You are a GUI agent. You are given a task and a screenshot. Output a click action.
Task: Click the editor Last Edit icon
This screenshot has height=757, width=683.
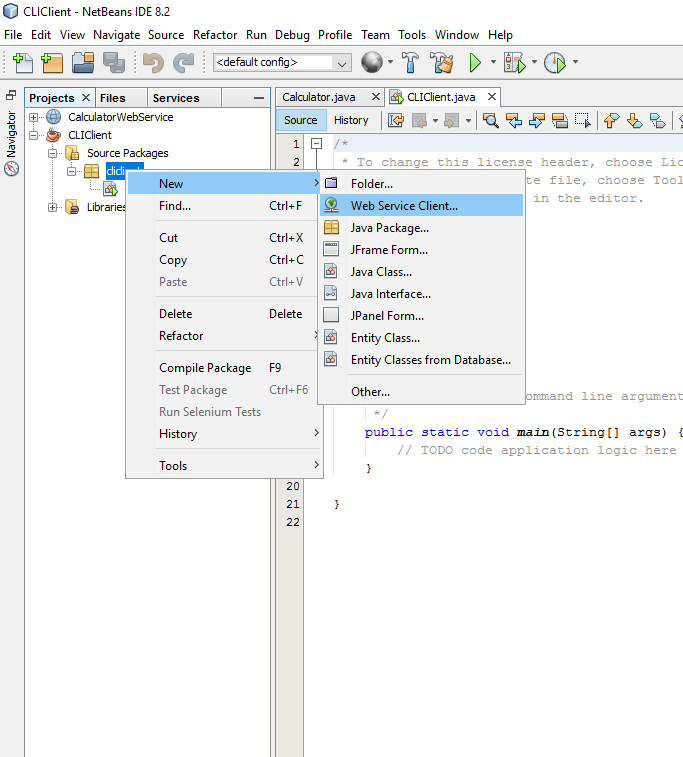396,120
